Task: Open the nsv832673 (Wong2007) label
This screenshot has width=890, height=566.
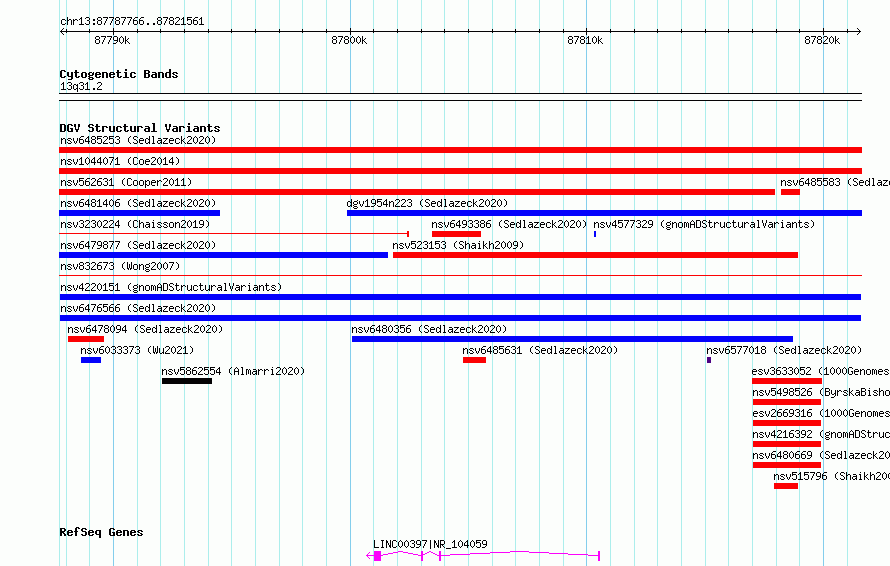Action: 120,266
